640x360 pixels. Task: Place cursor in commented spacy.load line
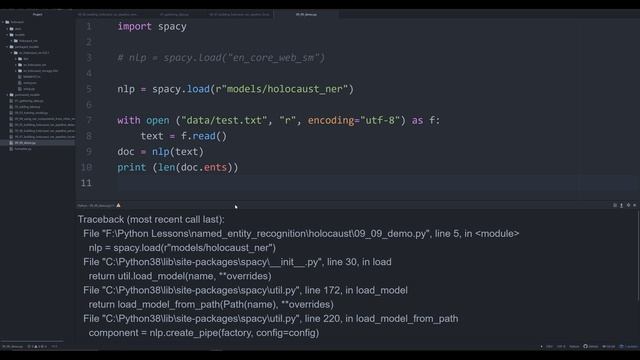(x=221, y=58)
